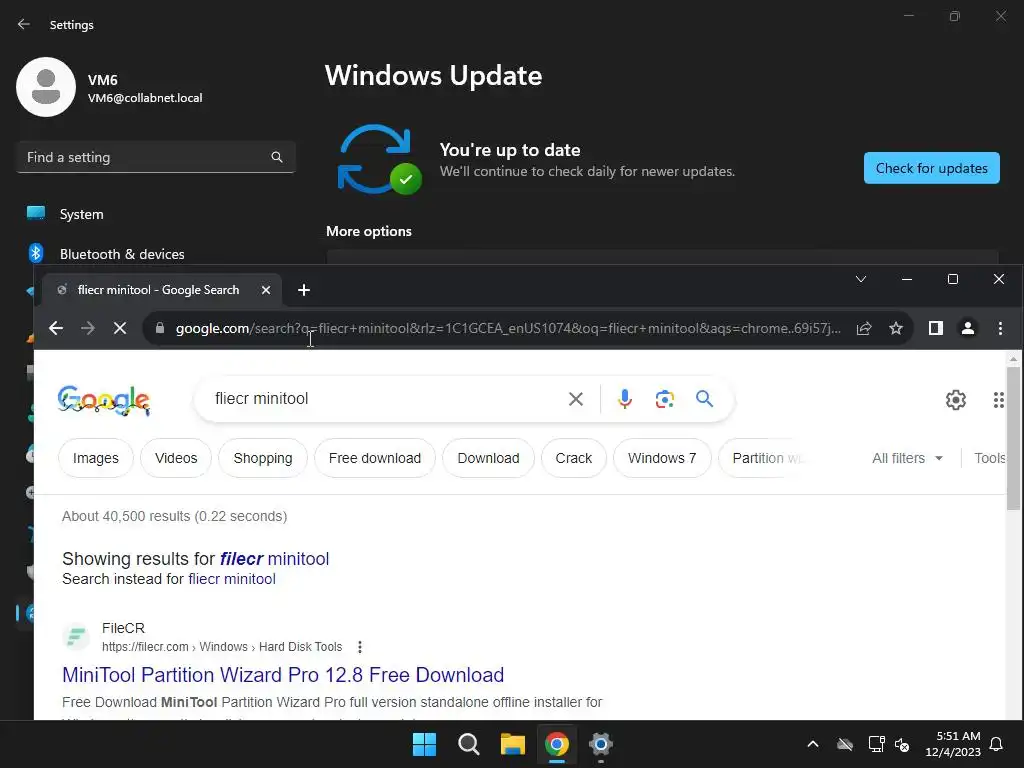Open Windows Start menu
The height and width of the screenshot is (768, 1024).
pos(424,744)
